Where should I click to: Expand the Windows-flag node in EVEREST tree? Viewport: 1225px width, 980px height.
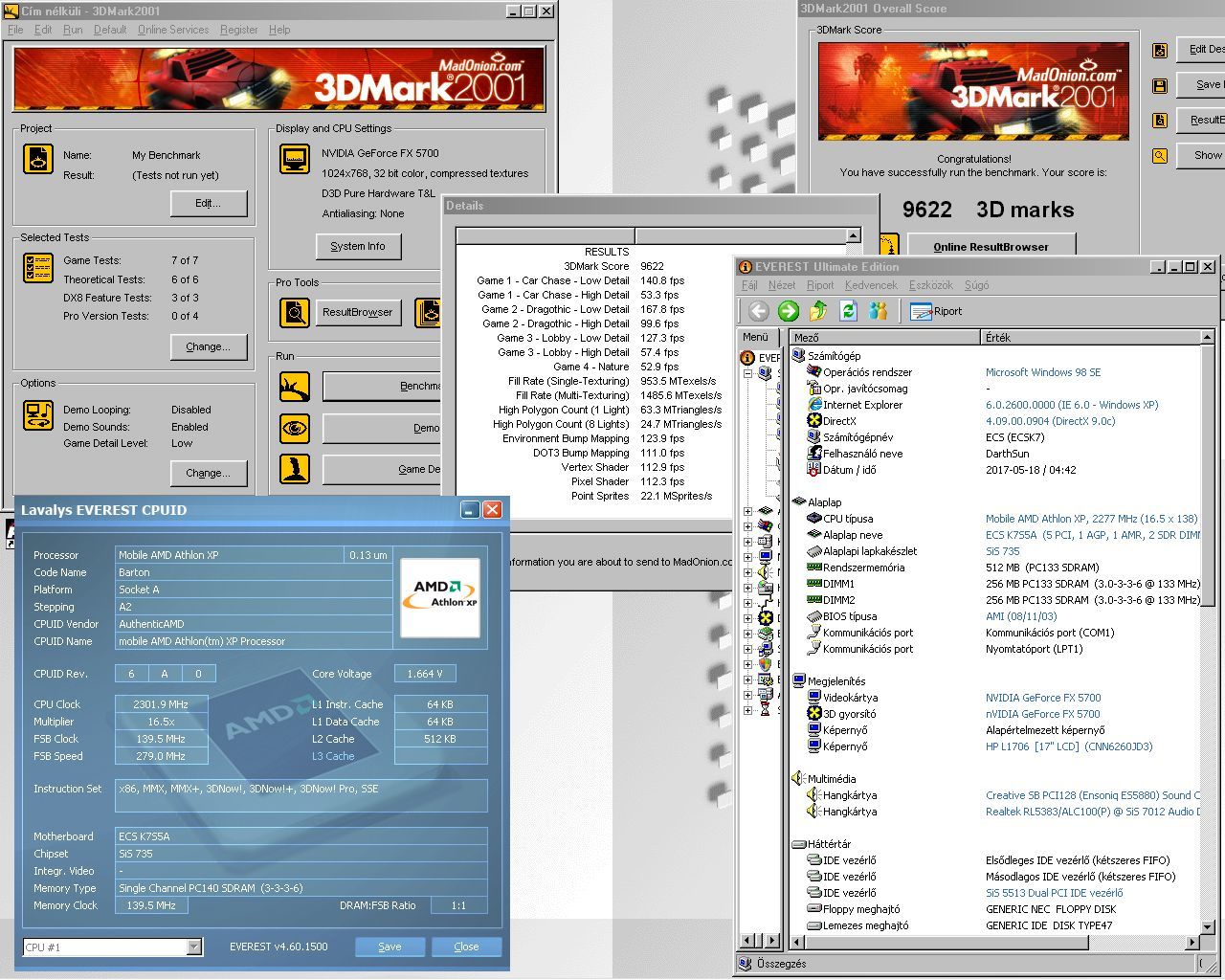pyautogui.click(x=748, y=527)
